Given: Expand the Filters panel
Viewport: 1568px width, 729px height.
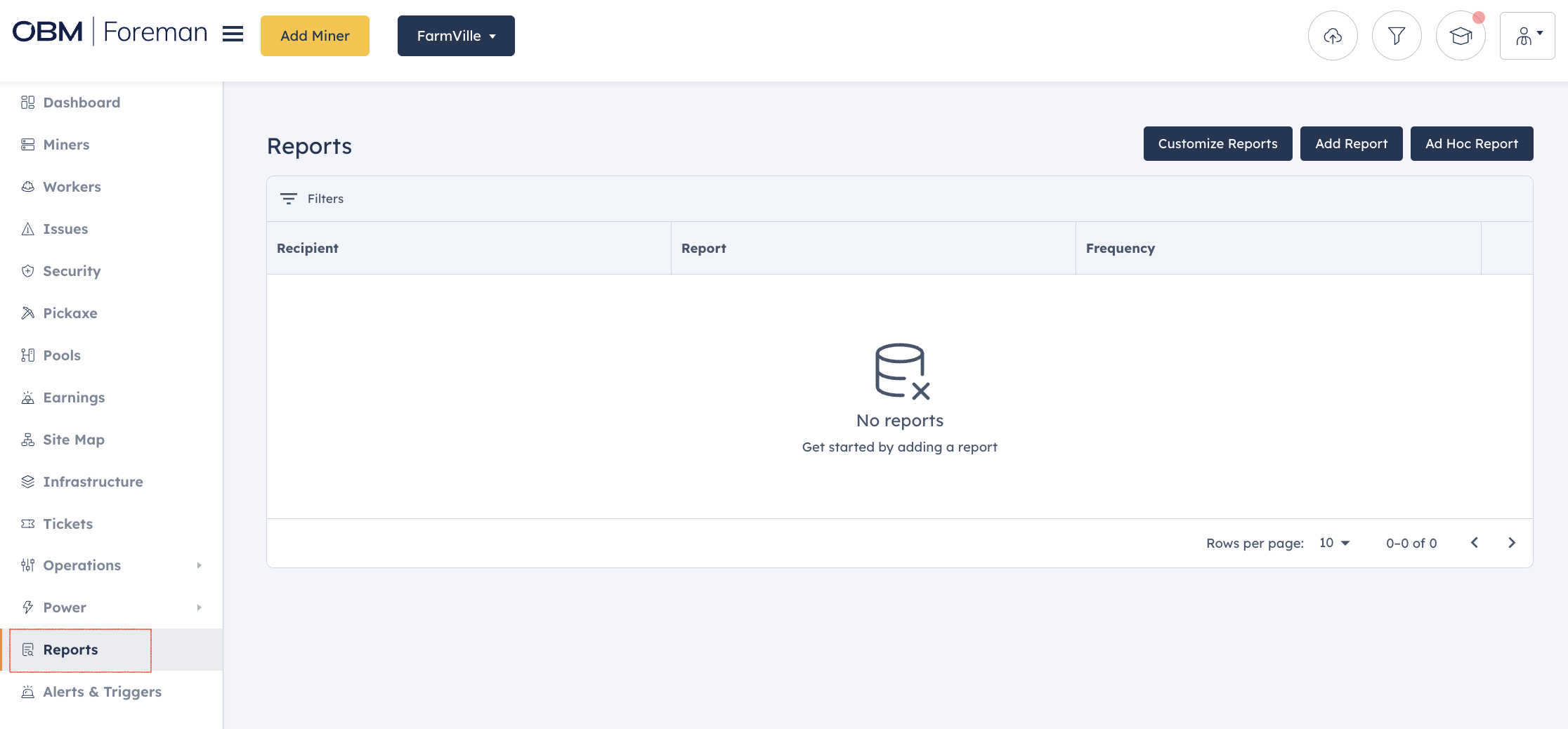Looking at the screenshot, I should pyautogui.click(x=312, y=199).
